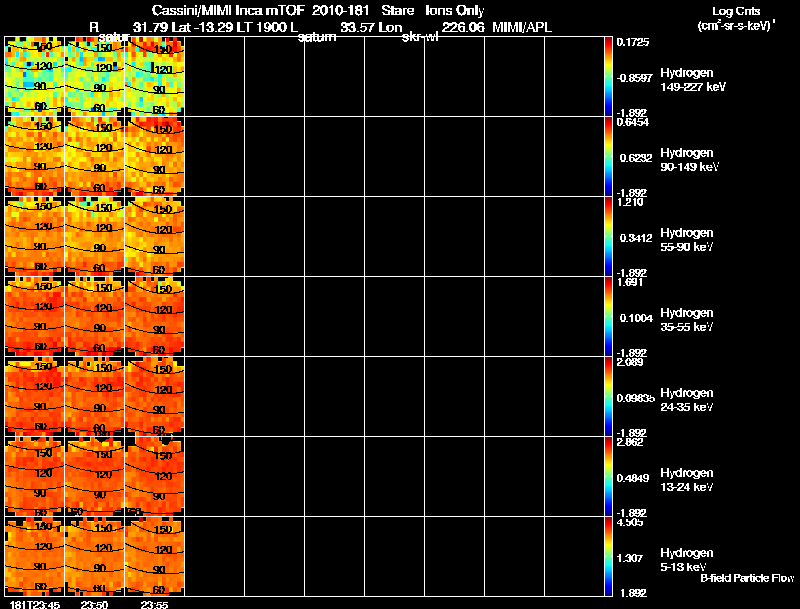The height and width of the screenshot is (609, 800).
Task: Open the 55-90 keV Hydrogen panel at 23:55
Action: point(155,236)
